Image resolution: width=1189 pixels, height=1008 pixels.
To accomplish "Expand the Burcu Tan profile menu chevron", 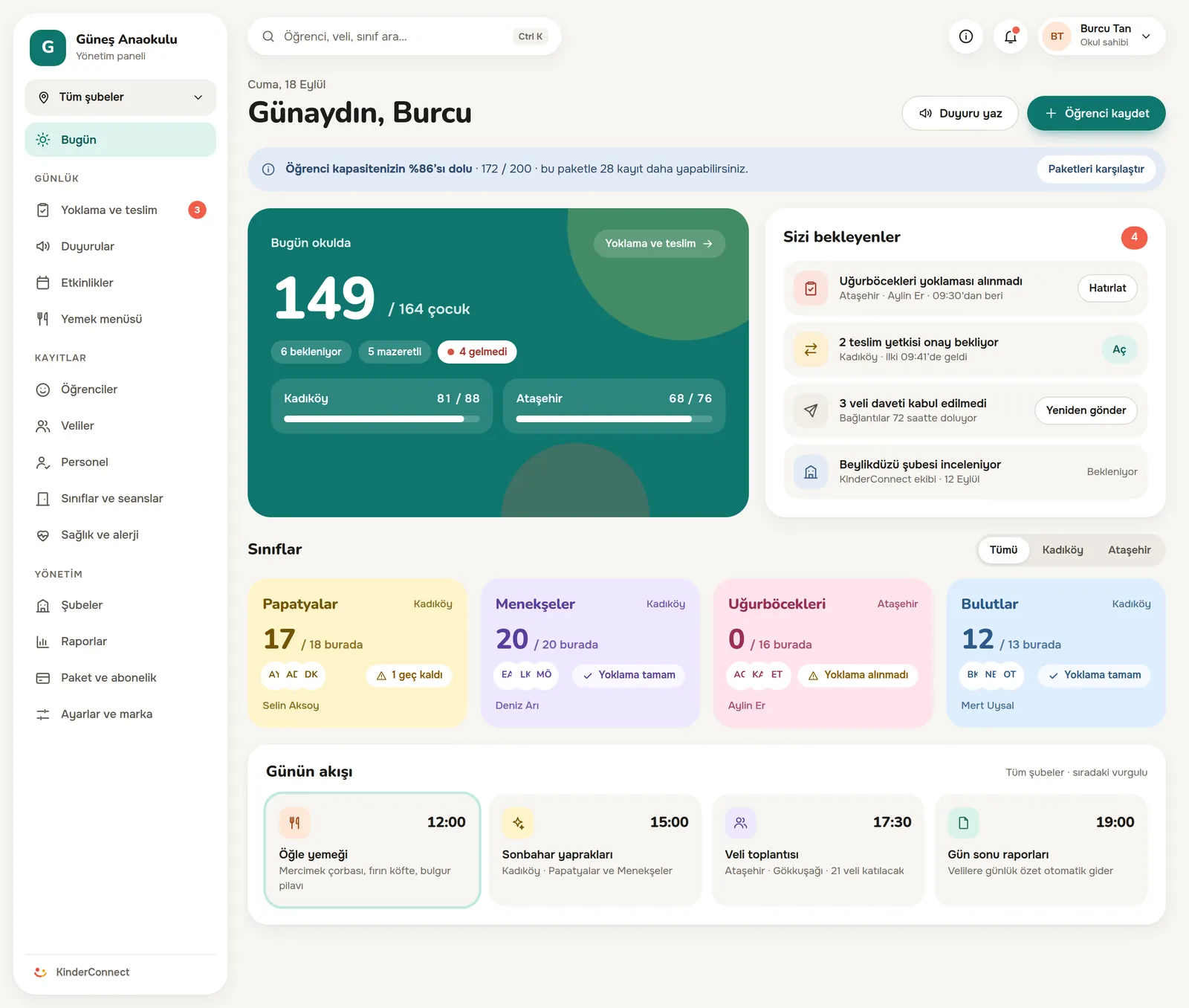I will (1146, 36).
